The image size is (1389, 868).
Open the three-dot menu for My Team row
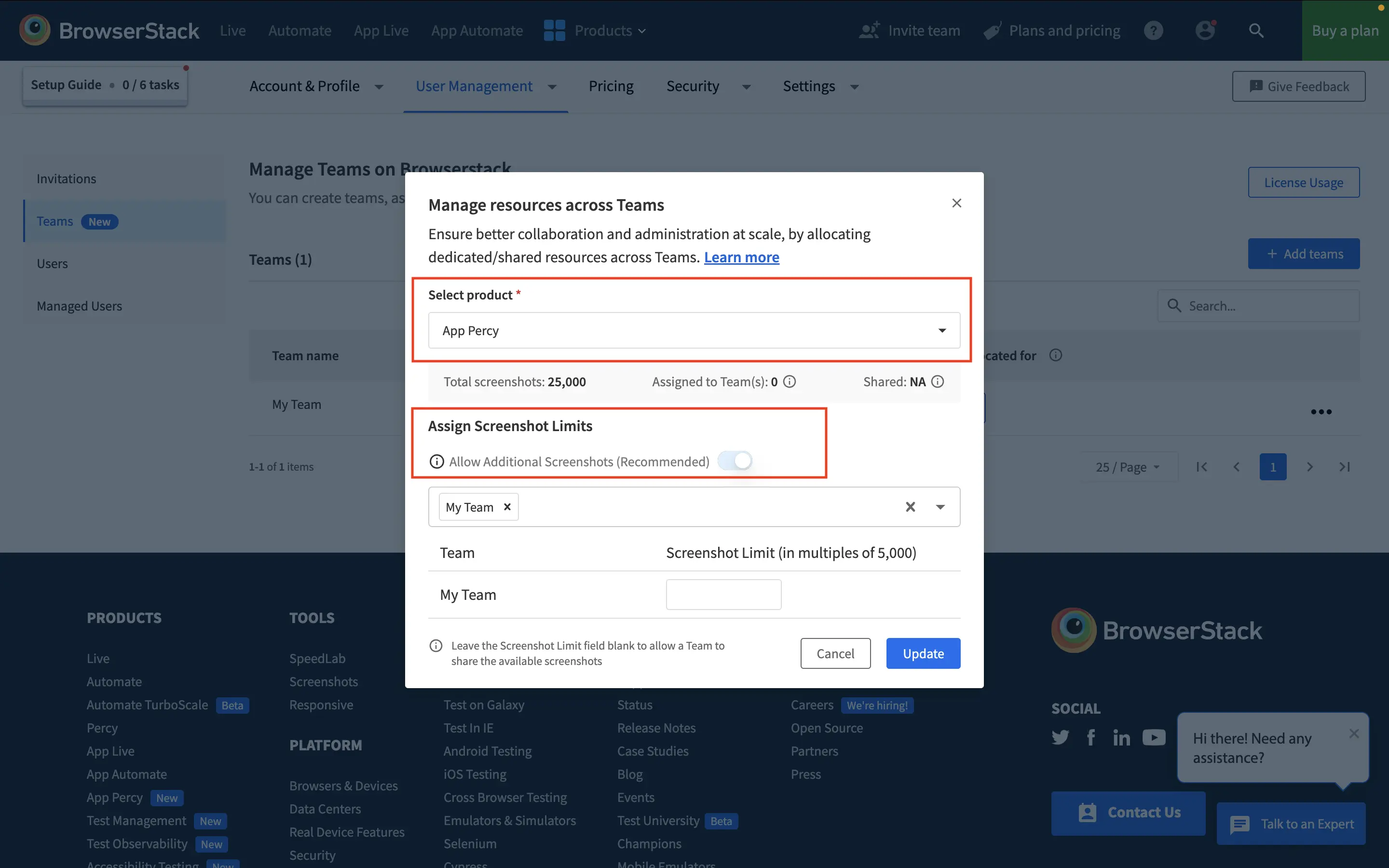[1321, 412]
